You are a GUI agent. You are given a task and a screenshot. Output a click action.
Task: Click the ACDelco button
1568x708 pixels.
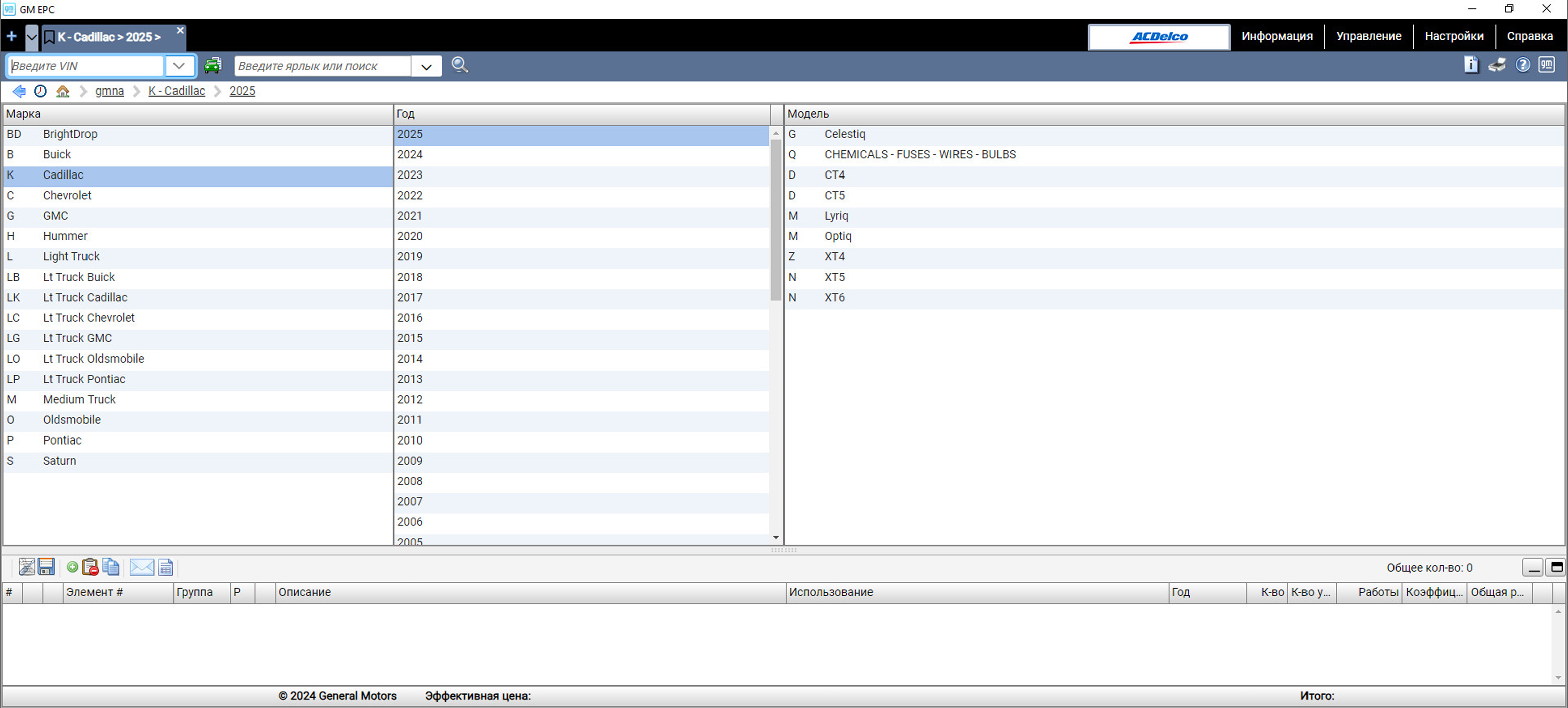point(1158,37)
